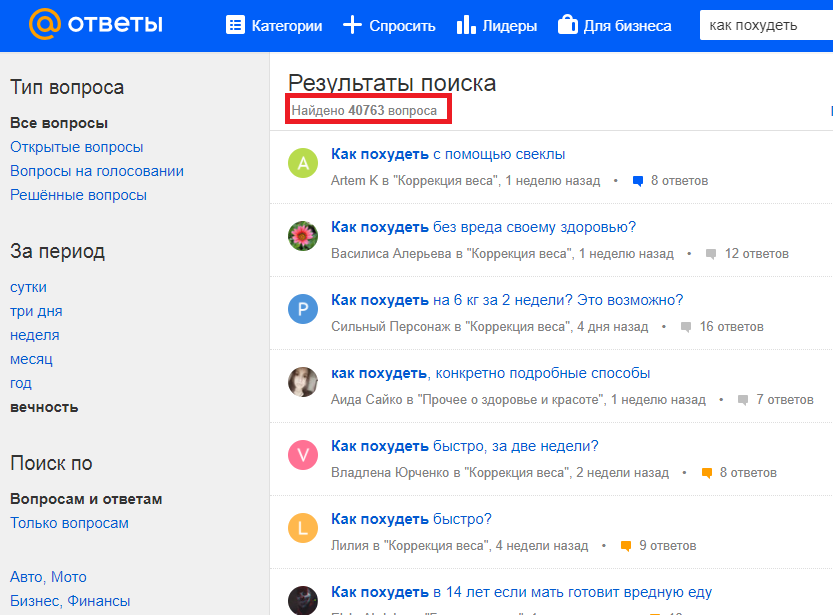Show only Решённые вопросы
Screen dimensions: 833x615
(78, 195)
